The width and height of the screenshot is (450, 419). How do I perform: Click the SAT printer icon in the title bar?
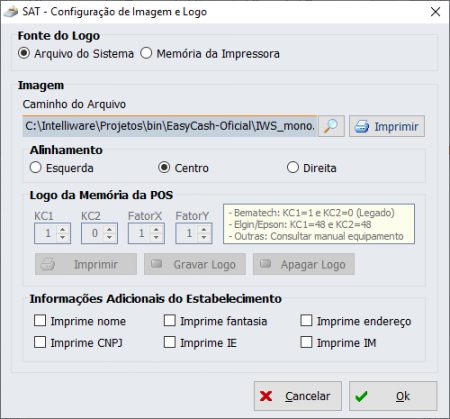tap(11, 12)
